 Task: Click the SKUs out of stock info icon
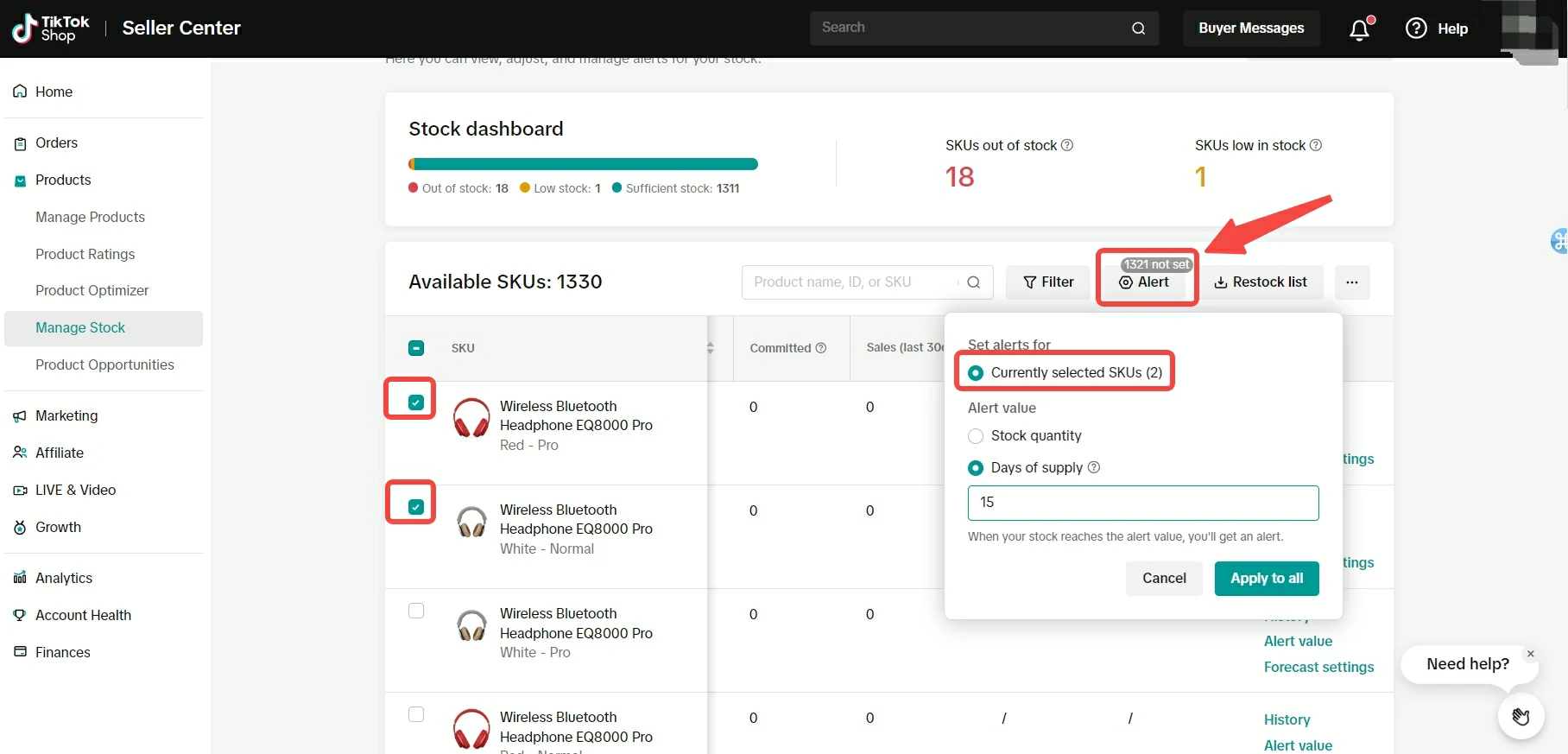[x=1067, y=145]
